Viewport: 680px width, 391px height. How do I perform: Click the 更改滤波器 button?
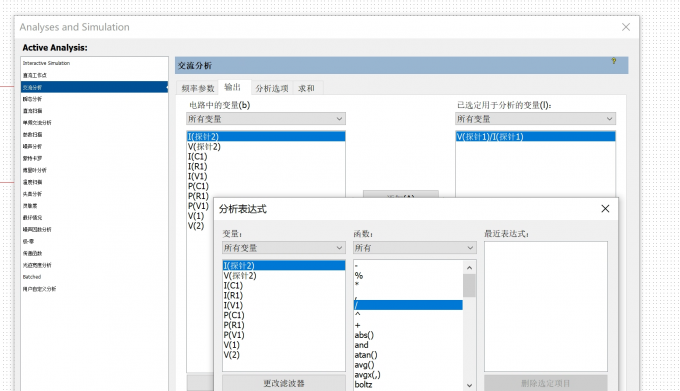coord(284,383)
